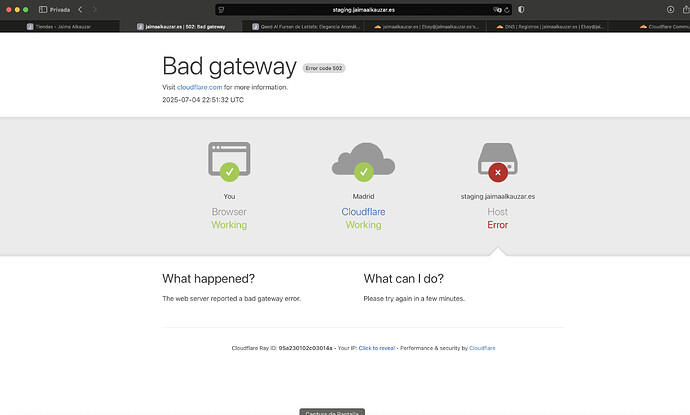Viewport: 690px width, 415px height.
Task: Click the staging.jaimaalkauzar.es address bar
Action: (363, 10)
